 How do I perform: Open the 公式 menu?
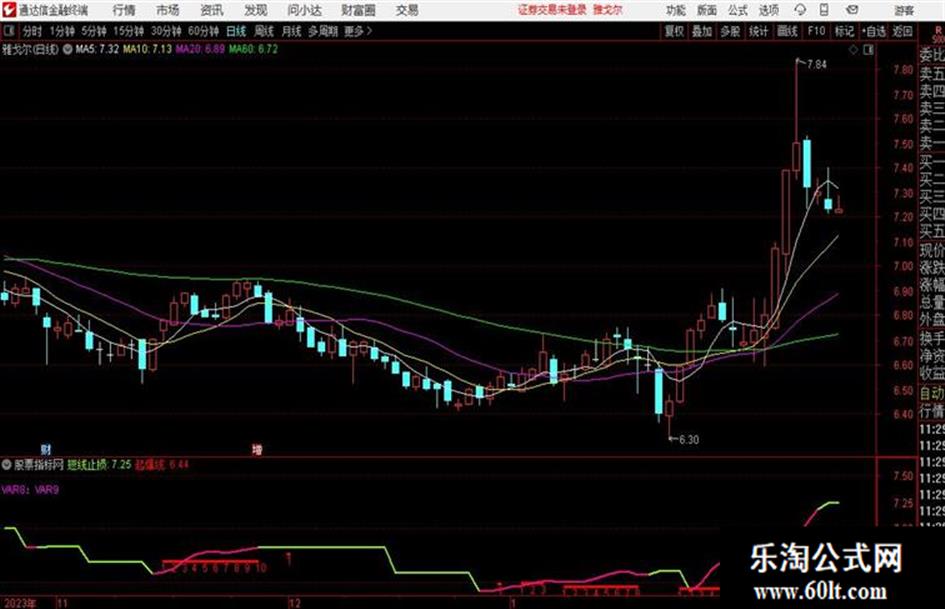point(737,10)
